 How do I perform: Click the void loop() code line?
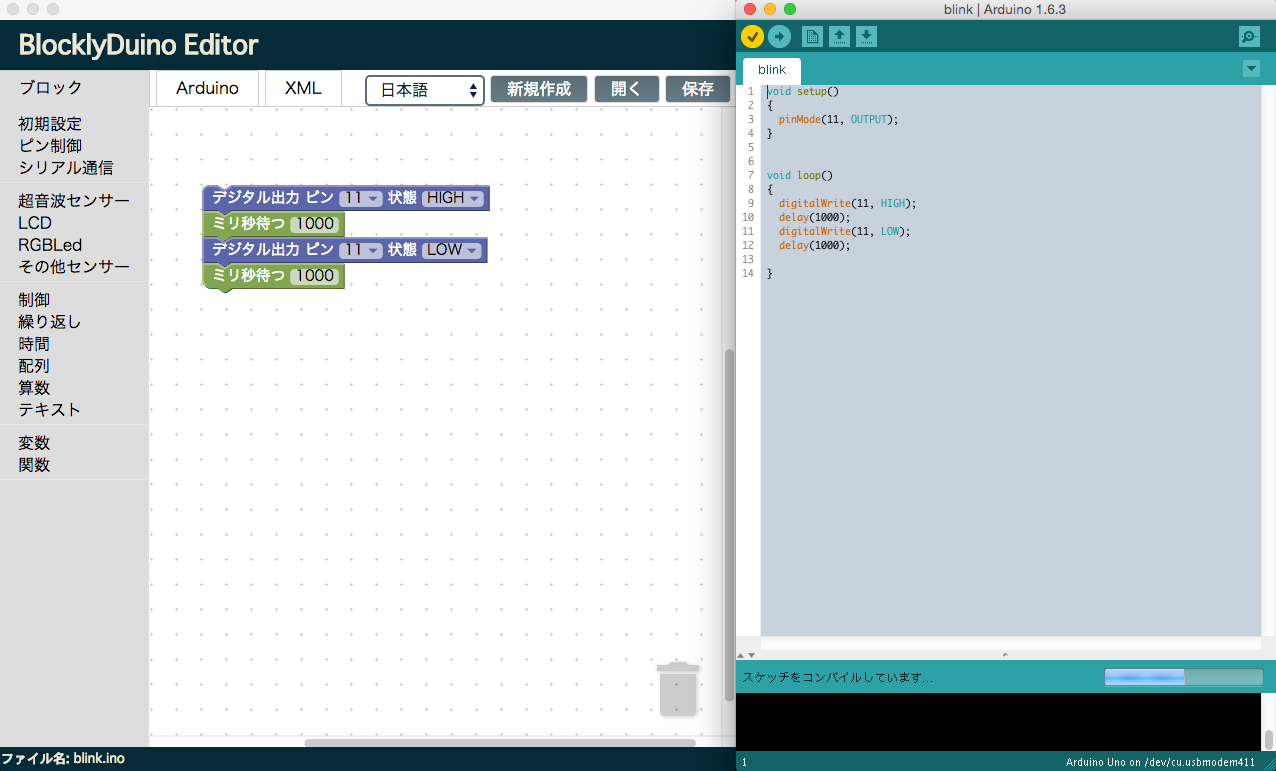800,175
